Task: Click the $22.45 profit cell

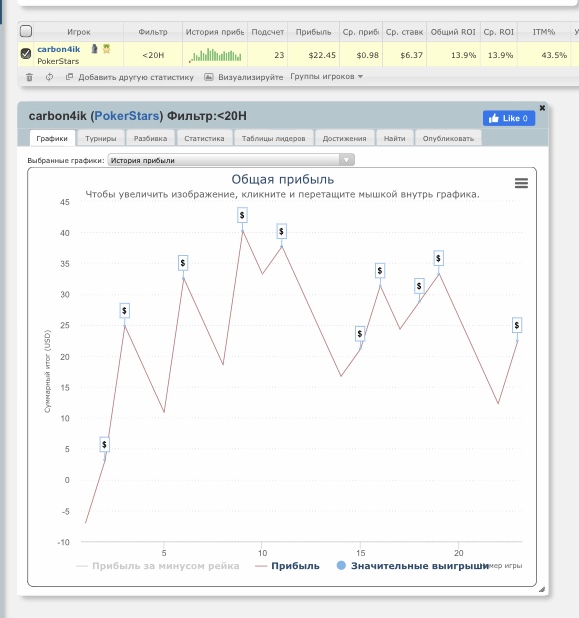Action: pyautogui.click(x=313, y=55)
